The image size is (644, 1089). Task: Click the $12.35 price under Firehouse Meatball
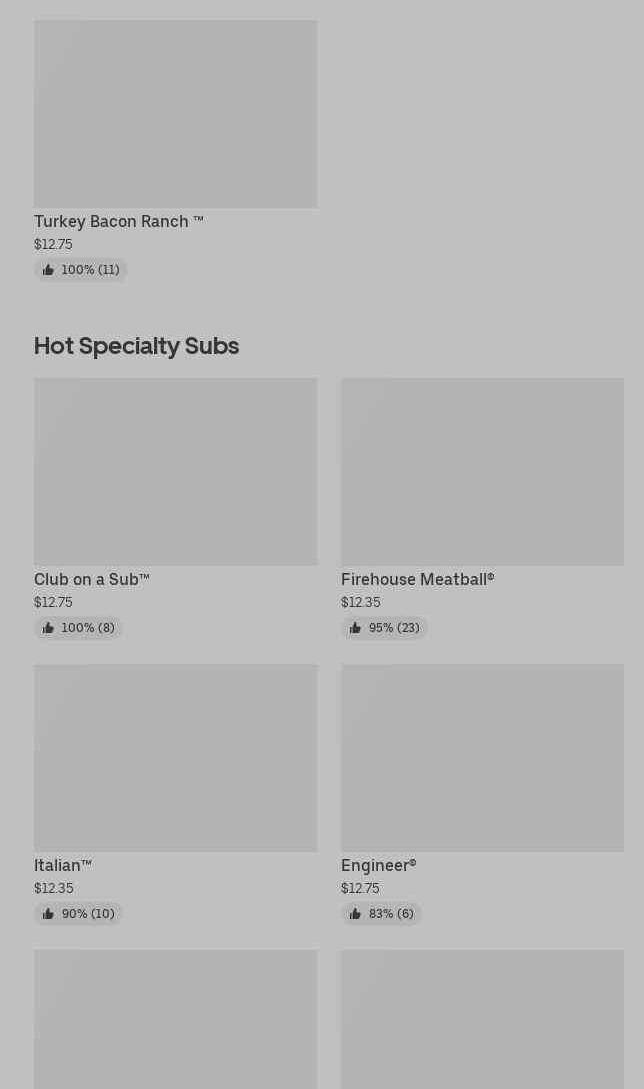tap(360, 602)
